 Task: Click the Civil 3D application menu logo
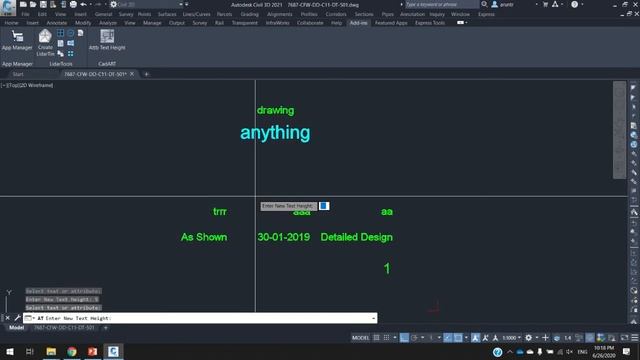point(8,7)
